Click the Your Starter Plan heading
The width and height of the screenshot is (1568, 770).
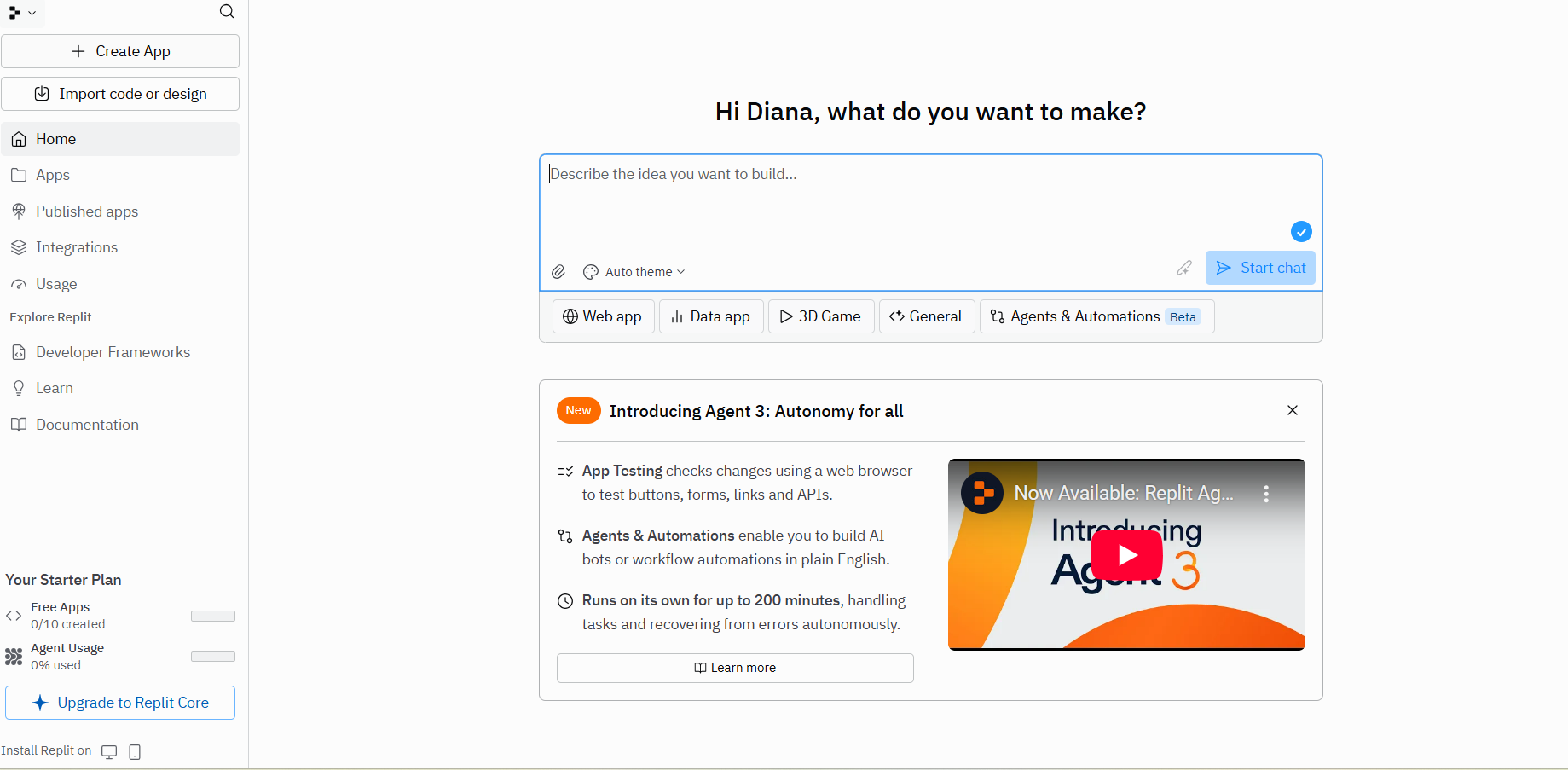click(x=64, y=580)
